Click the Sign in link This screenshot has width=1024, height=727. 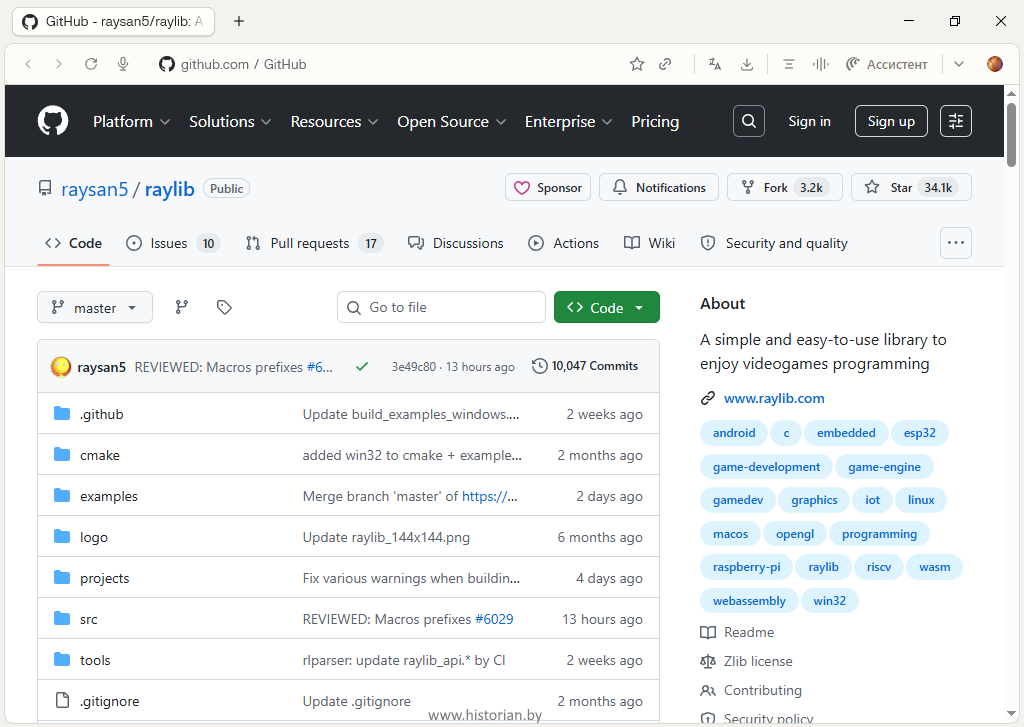(809, 121)
